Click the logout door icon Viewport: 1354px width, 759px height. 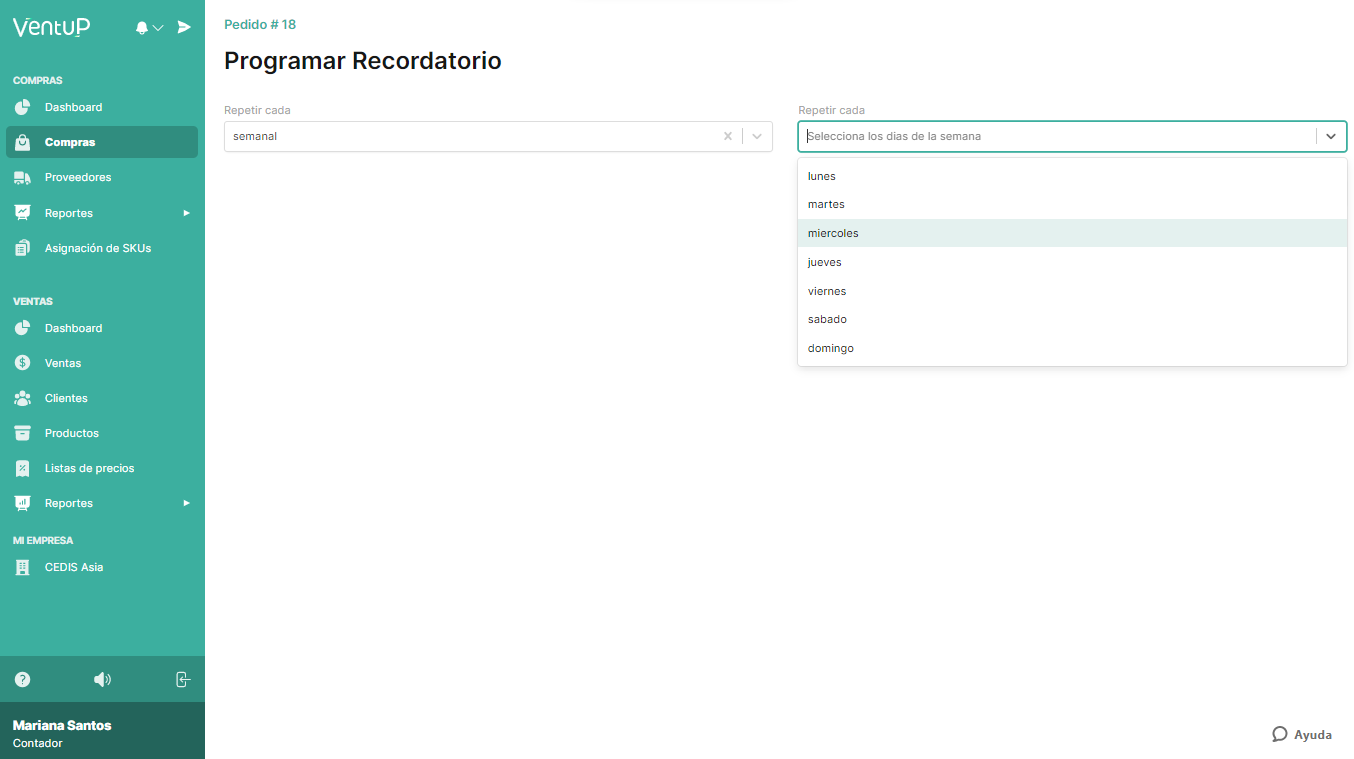[x=183, y=679]
